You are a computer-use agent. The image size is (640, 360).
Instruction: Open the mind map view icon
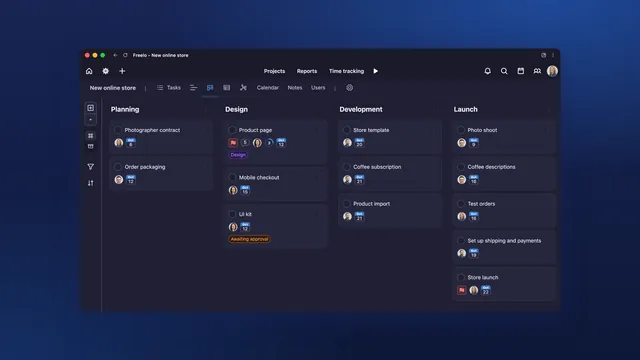click(243, 88)
